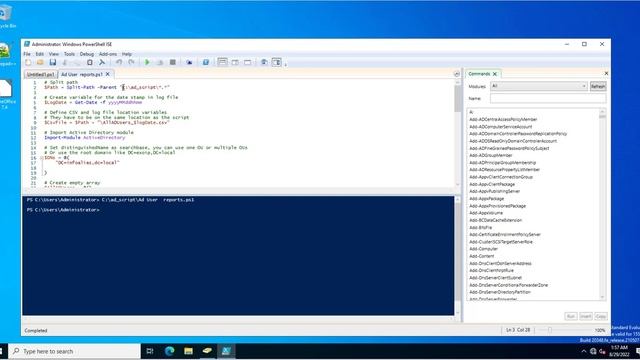Select Add-ADPrincipalGroupMembership command
This screenshot has height=360, width=640.
[x=502, y=162]
